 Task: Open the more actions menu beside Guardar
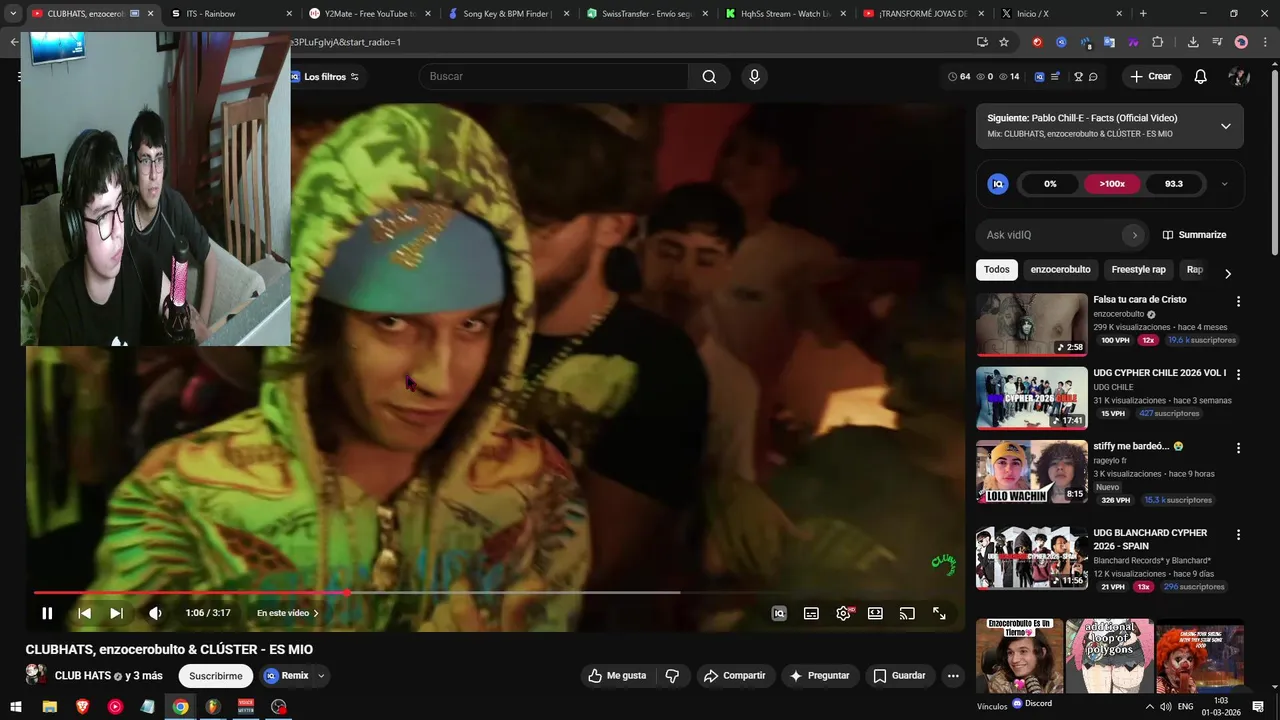pyautogui.click(x=953, y=676)
